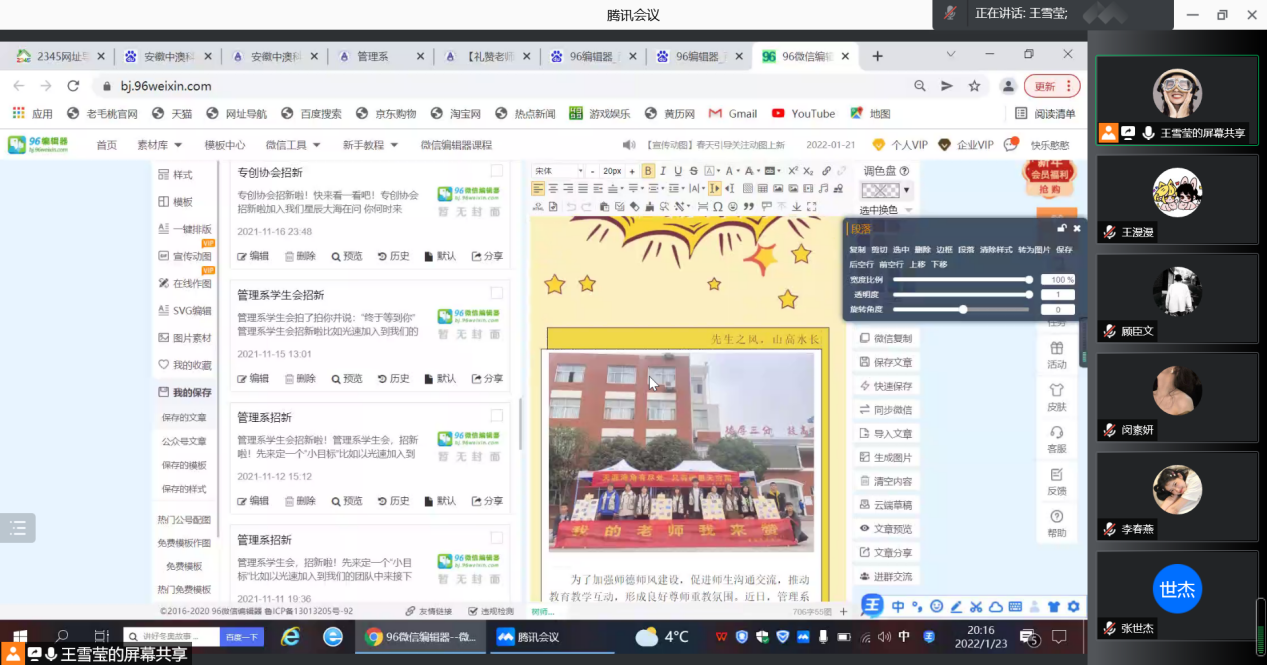Click 编辑 under 专创协会招新 article
1267x665 pixels.
tap(253, 256)
